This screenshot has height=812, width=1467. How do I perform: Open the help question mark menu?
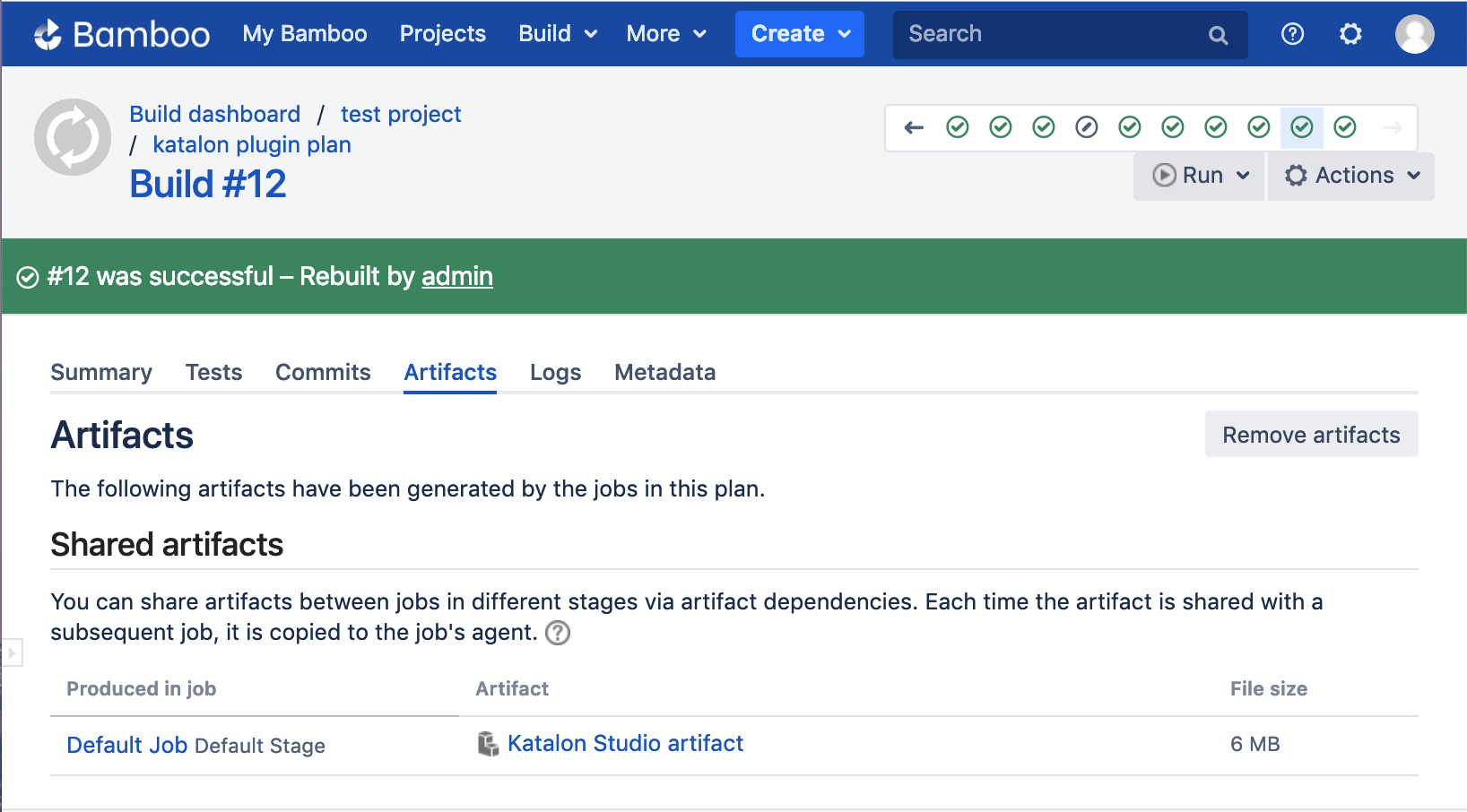(1292, 34)
